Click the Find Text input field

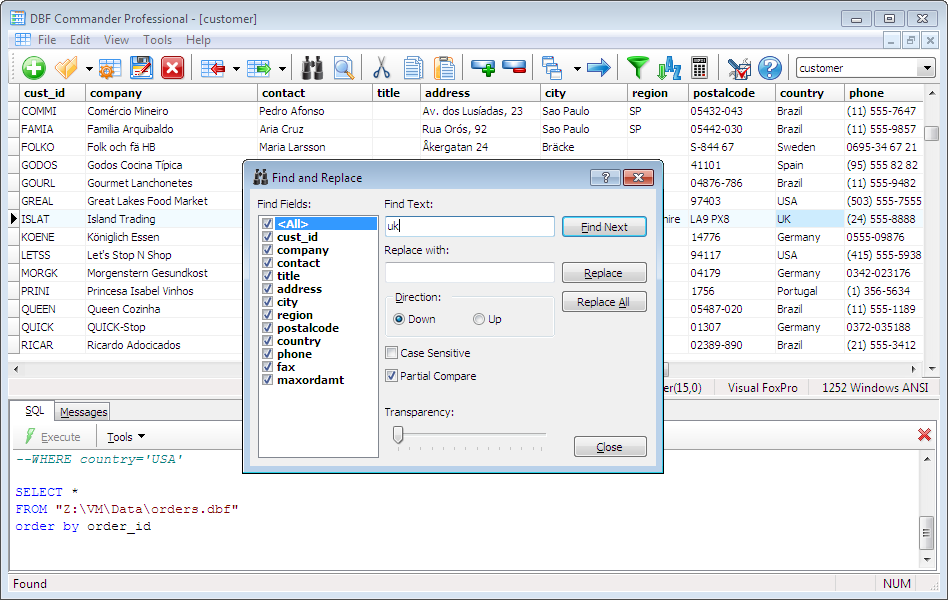tap(469, 226)
